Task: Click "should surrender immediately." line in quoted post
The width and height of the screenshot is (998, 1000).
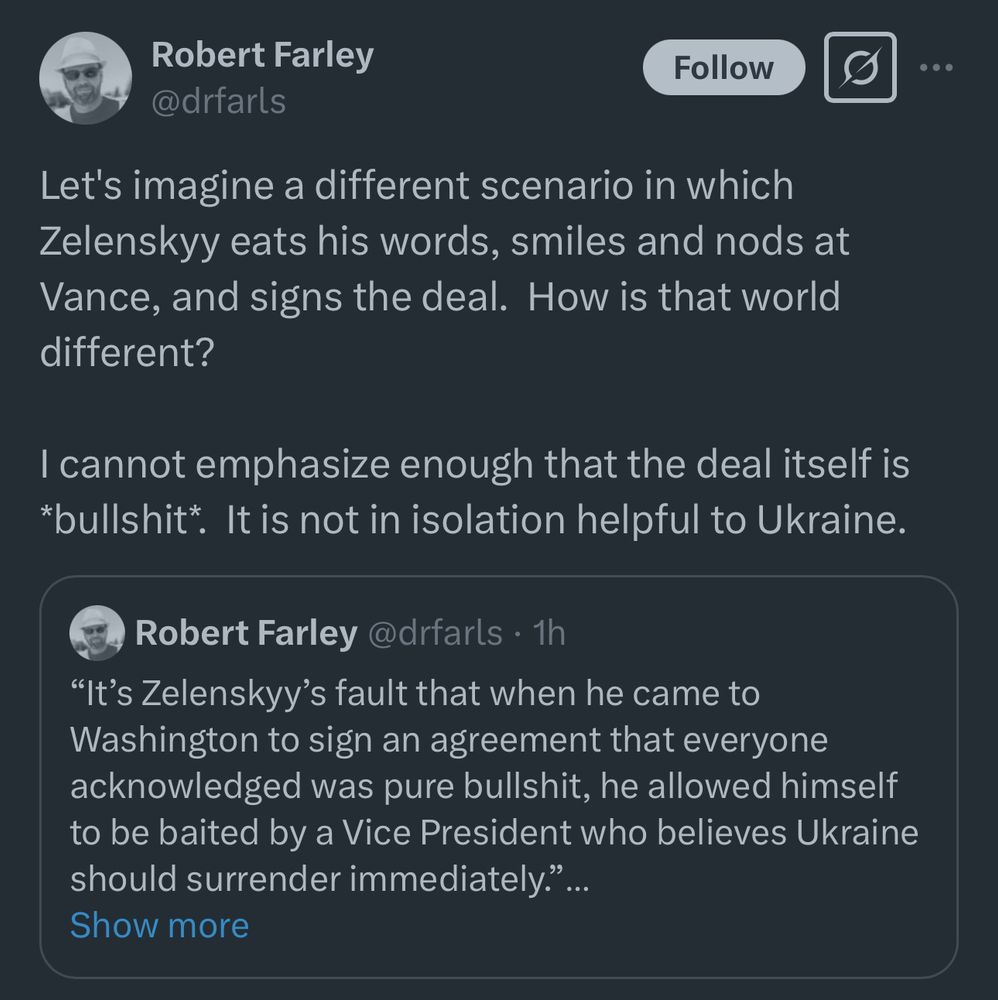Action: pyautogui.click(x=316, y=879)
